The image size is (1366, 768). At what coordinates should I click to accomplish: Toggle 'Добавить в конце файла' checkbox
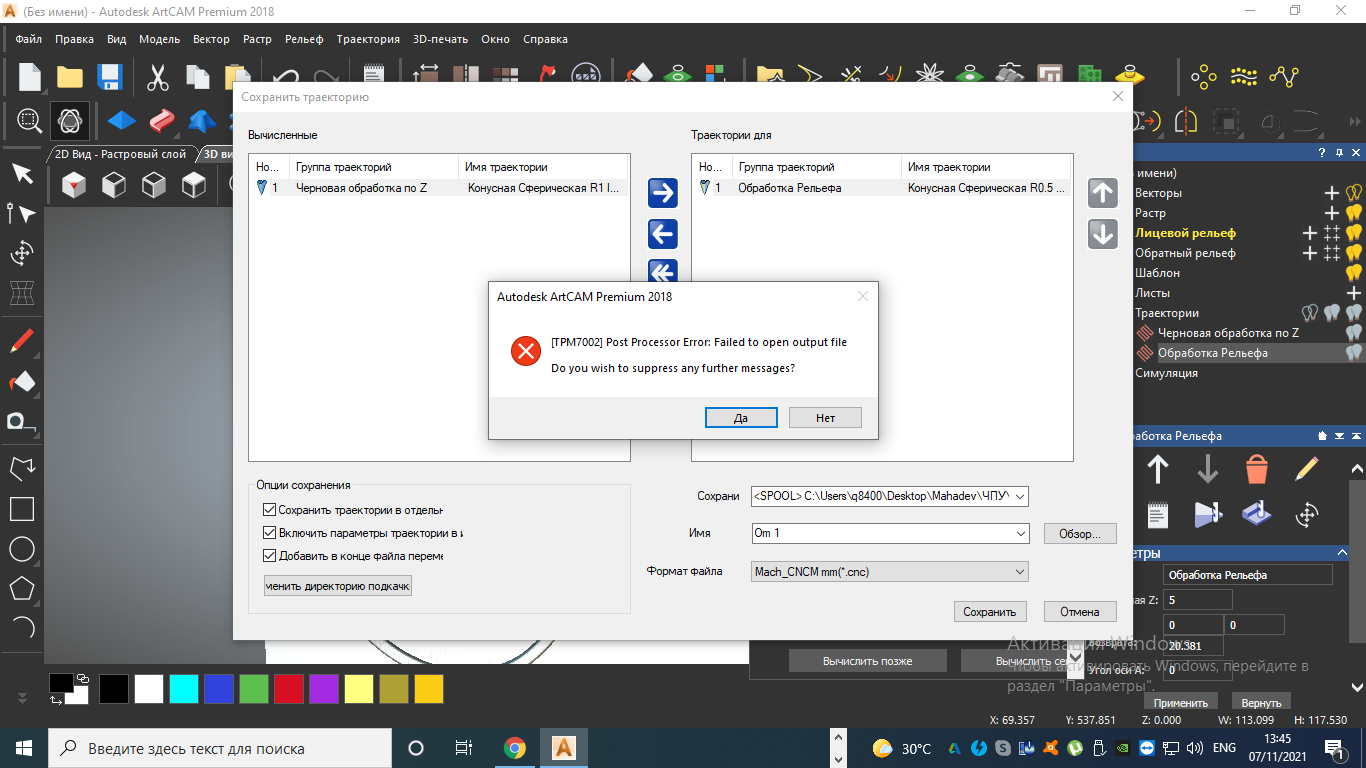pos(269,556)
